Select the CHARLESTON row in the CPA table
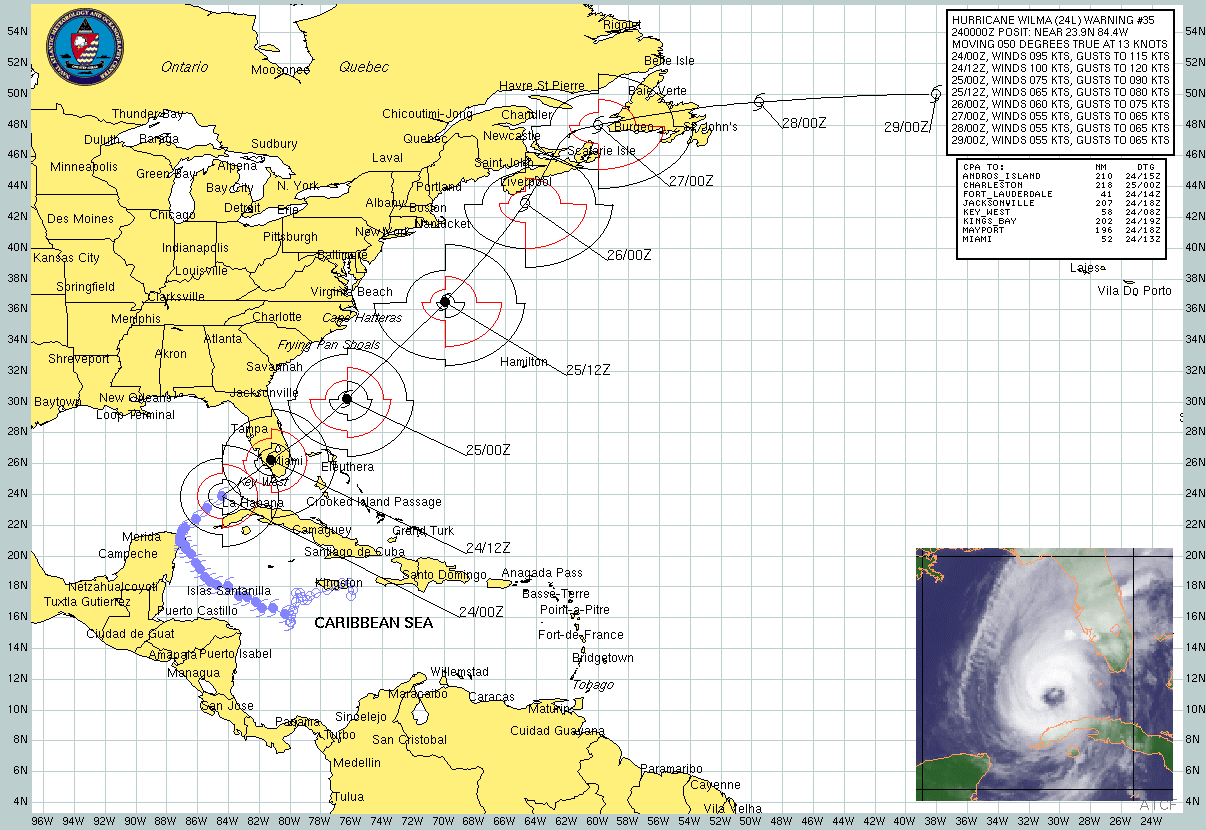The image size is (1206, 830). (1061, 185)
